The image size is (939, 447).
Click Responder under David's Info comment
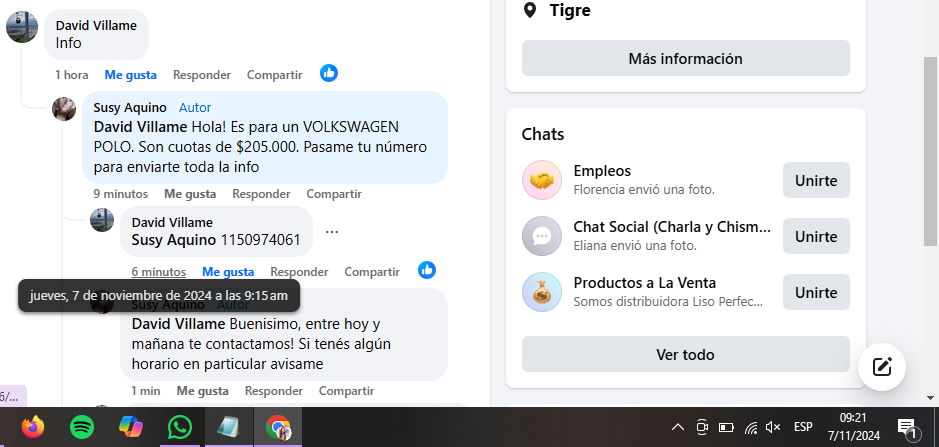tap(202, 75)
